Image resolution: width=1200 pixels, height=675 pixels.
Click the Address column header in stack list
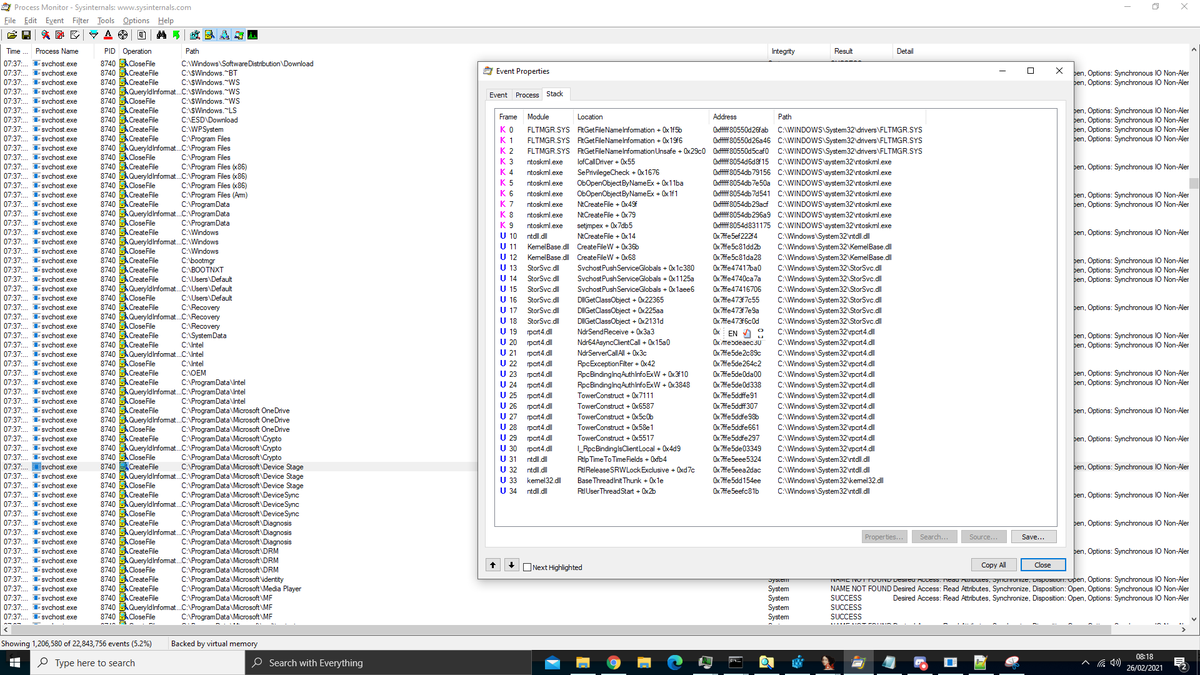coord(742,117)
